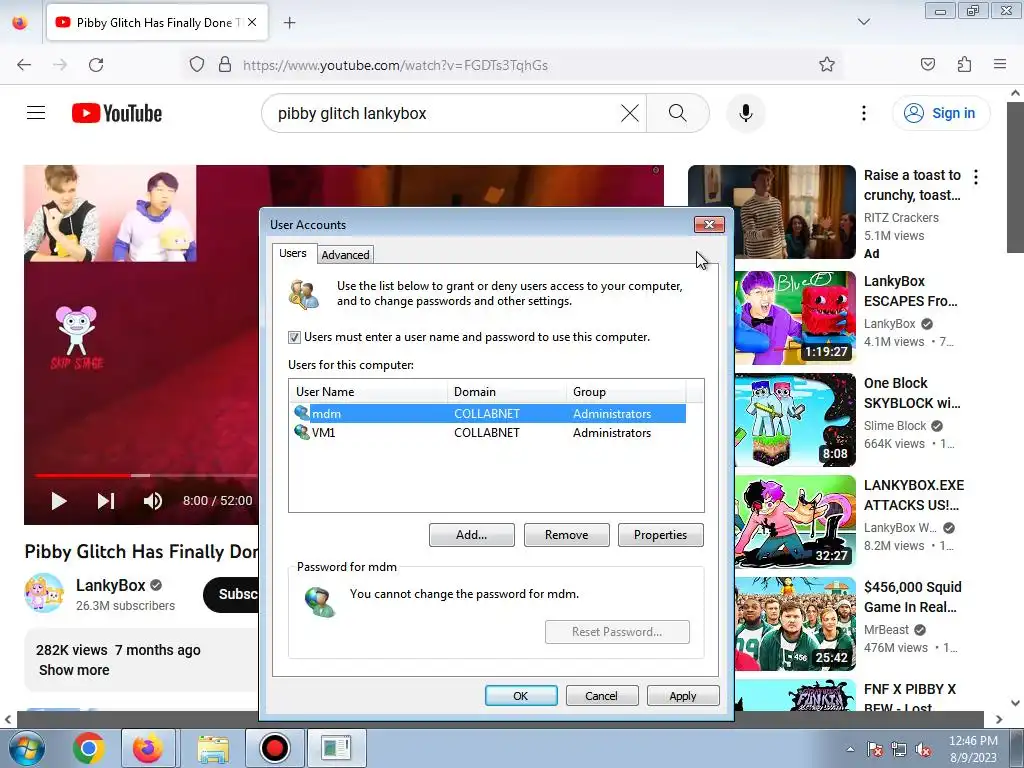Go to the YouTube home logo
This screenshot has height=768, width=1024.
click(117, 113)
